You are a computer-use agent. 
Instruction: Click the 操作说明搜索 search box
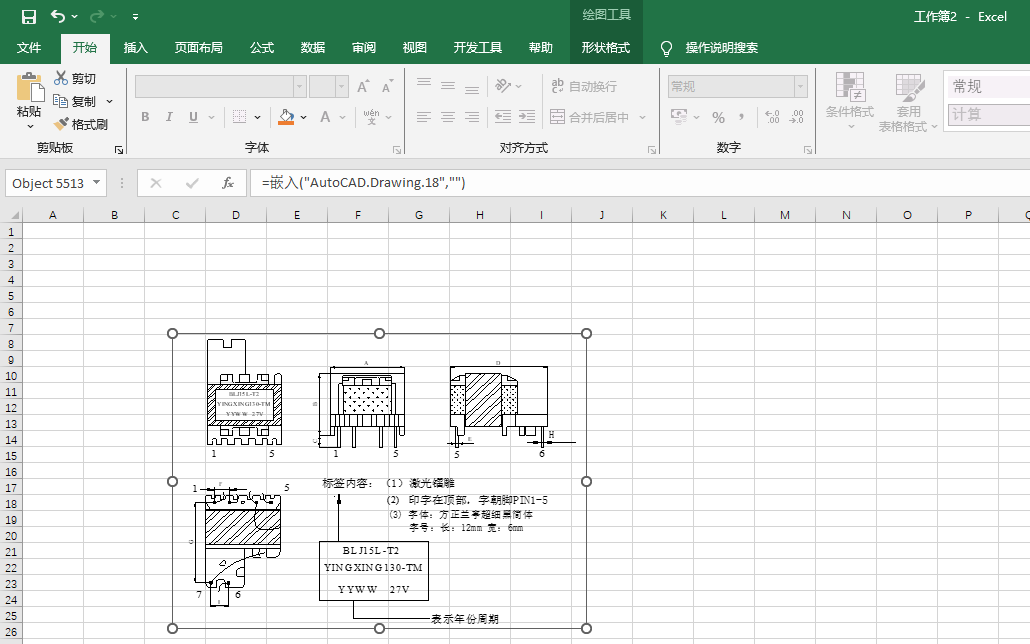point(721,47)
